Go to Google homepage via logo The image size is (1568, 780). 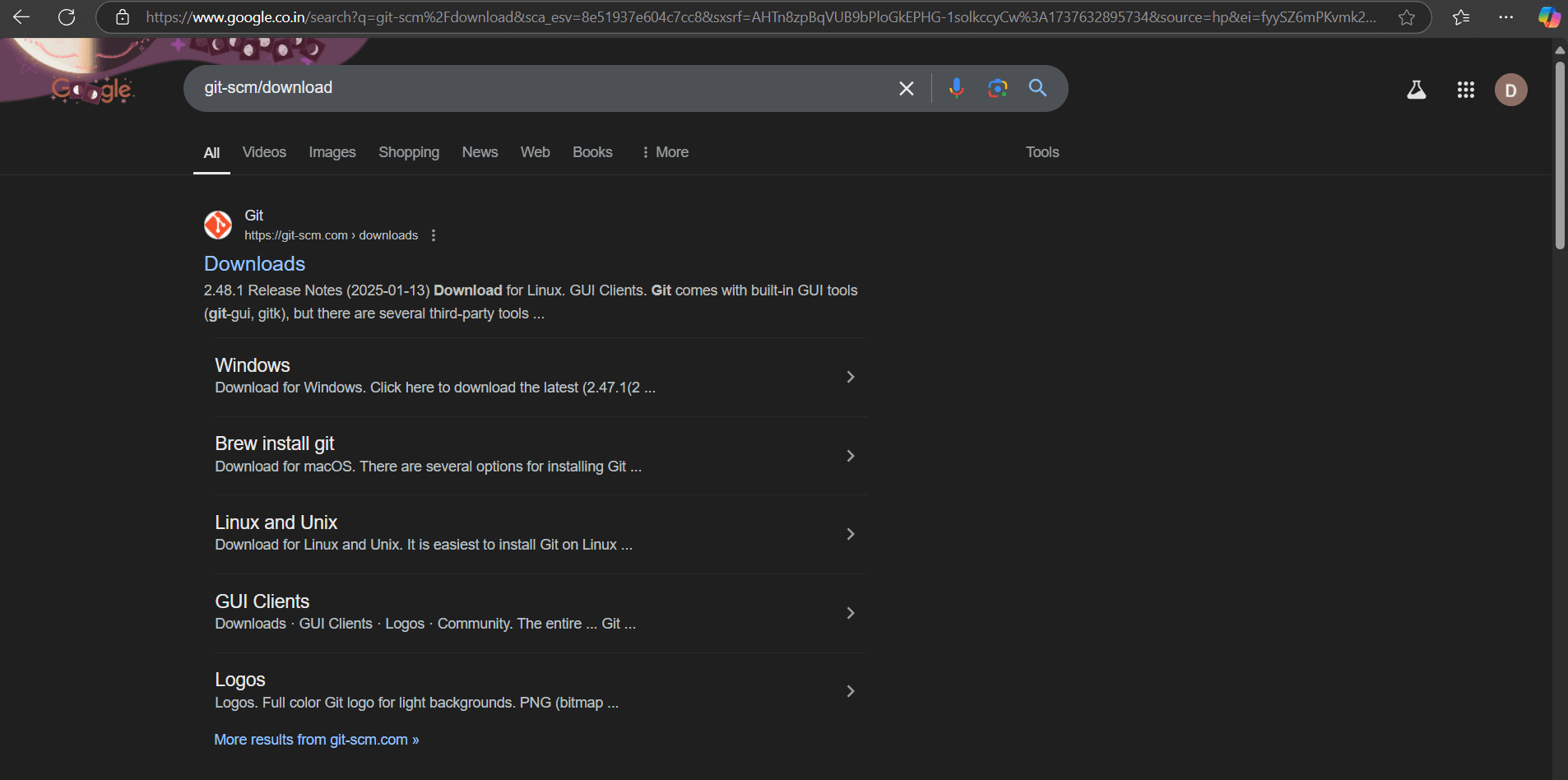(91, 89)
